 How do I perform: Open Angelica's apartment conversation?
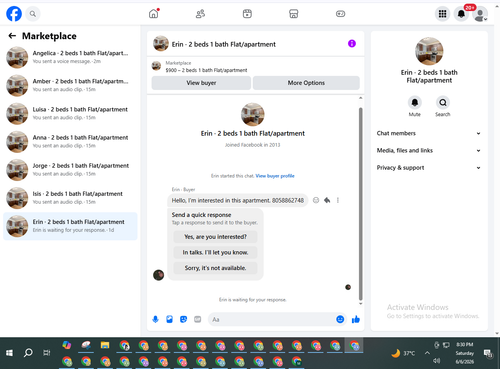click(70, 57)
